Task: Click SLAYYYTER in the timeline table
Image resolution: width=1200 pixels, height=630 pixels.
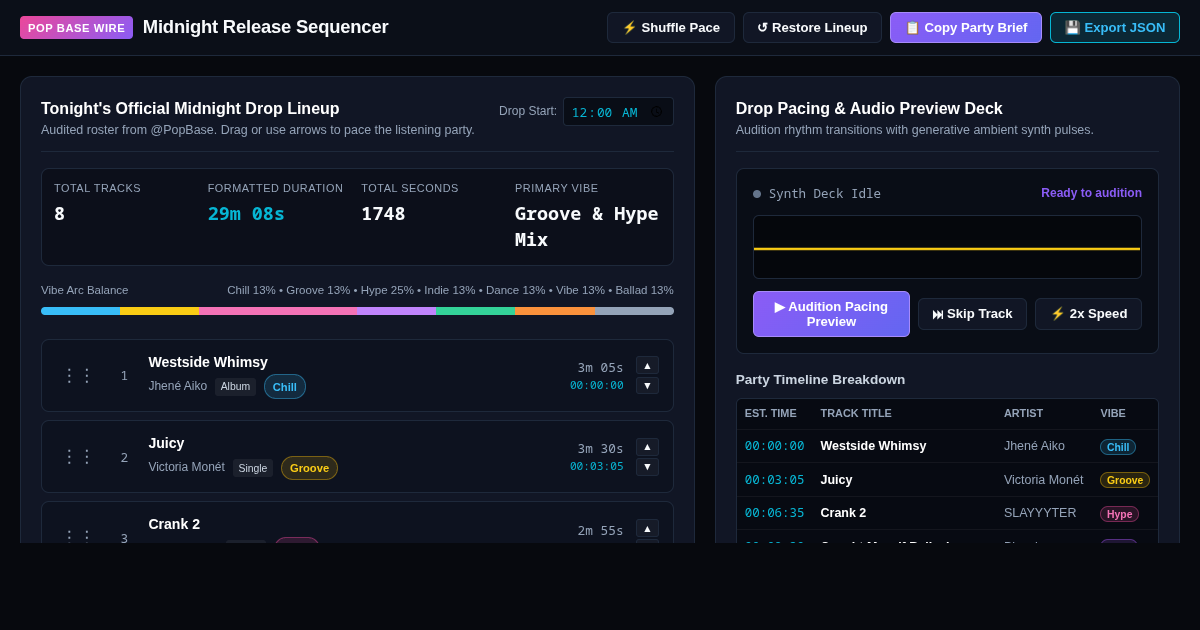Action: 1040,513
